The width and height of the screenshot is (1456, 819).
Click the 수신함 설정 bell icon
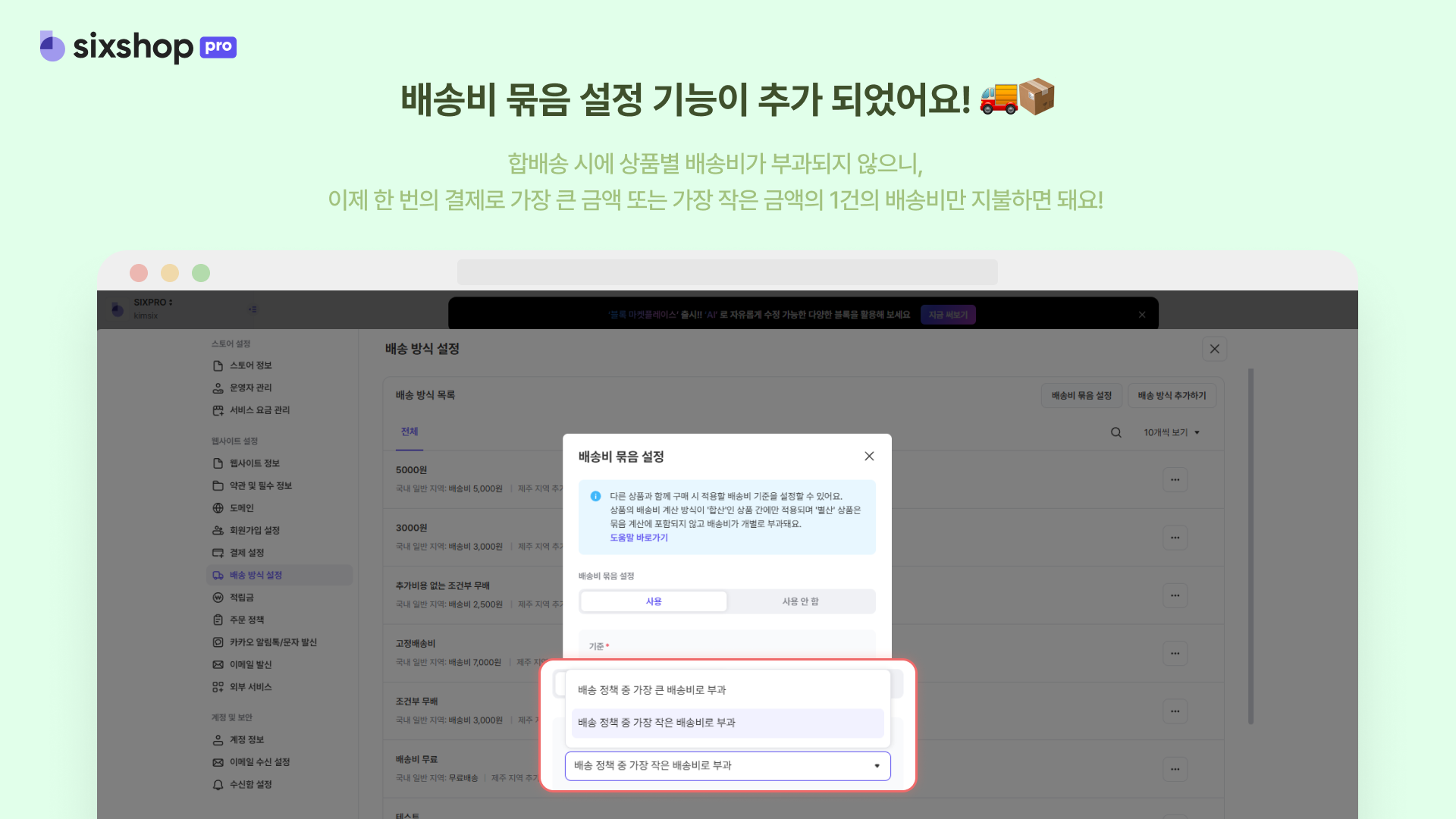(x=218, y=785)
